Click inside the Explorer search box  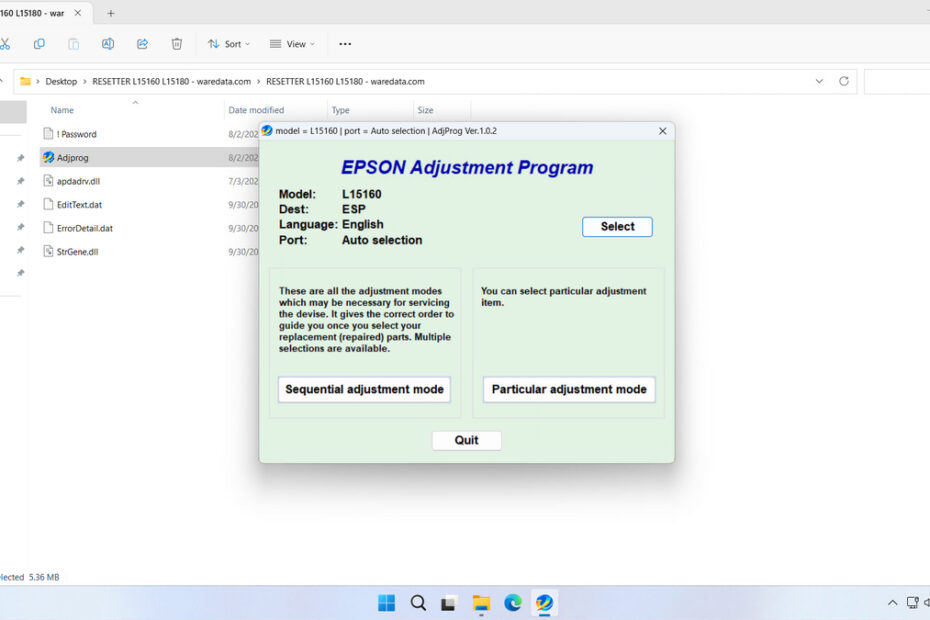897,81
